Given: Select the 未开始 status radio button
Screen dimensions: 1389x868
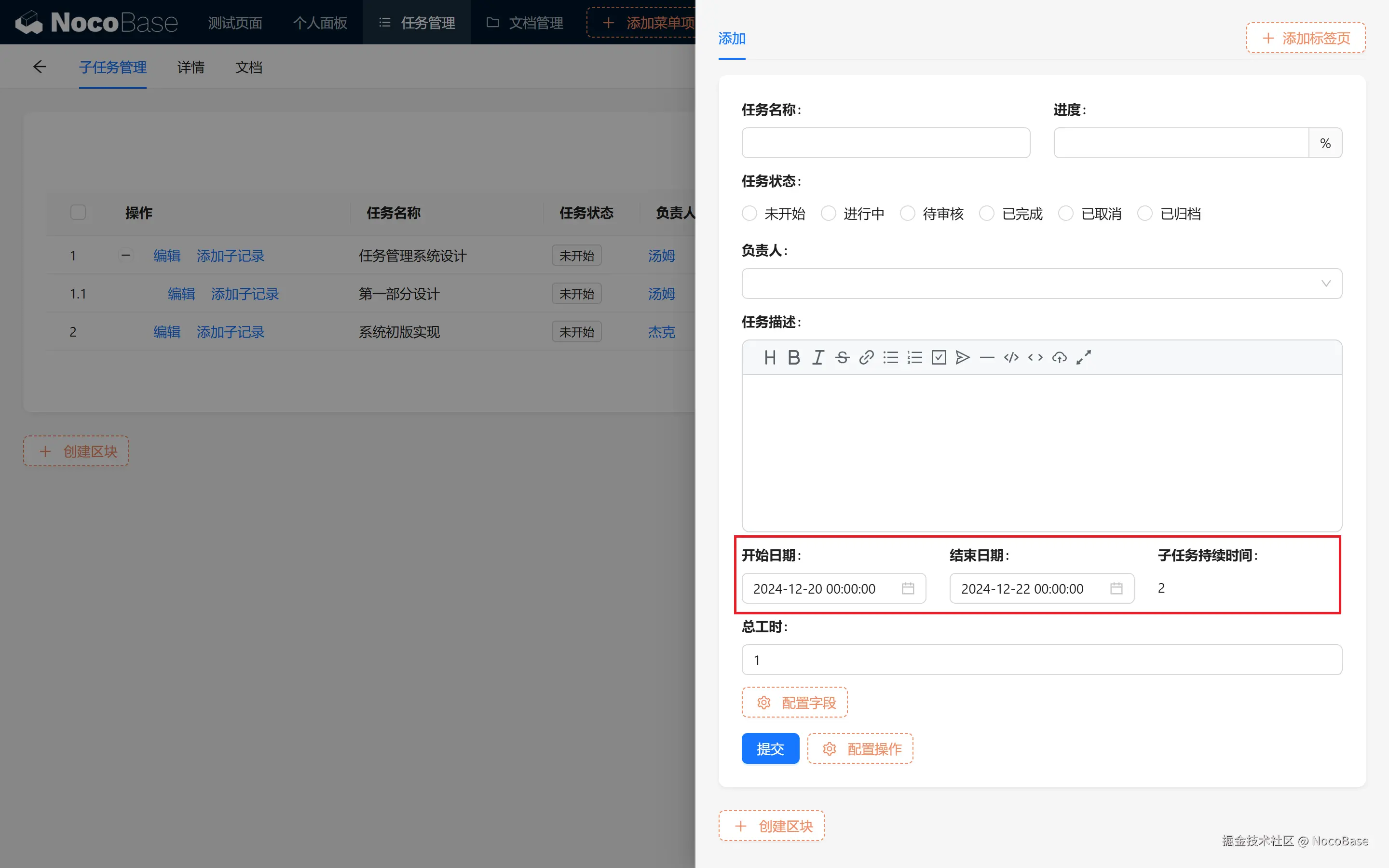Looking at the screenshot, I should click(x=749, y=214).
